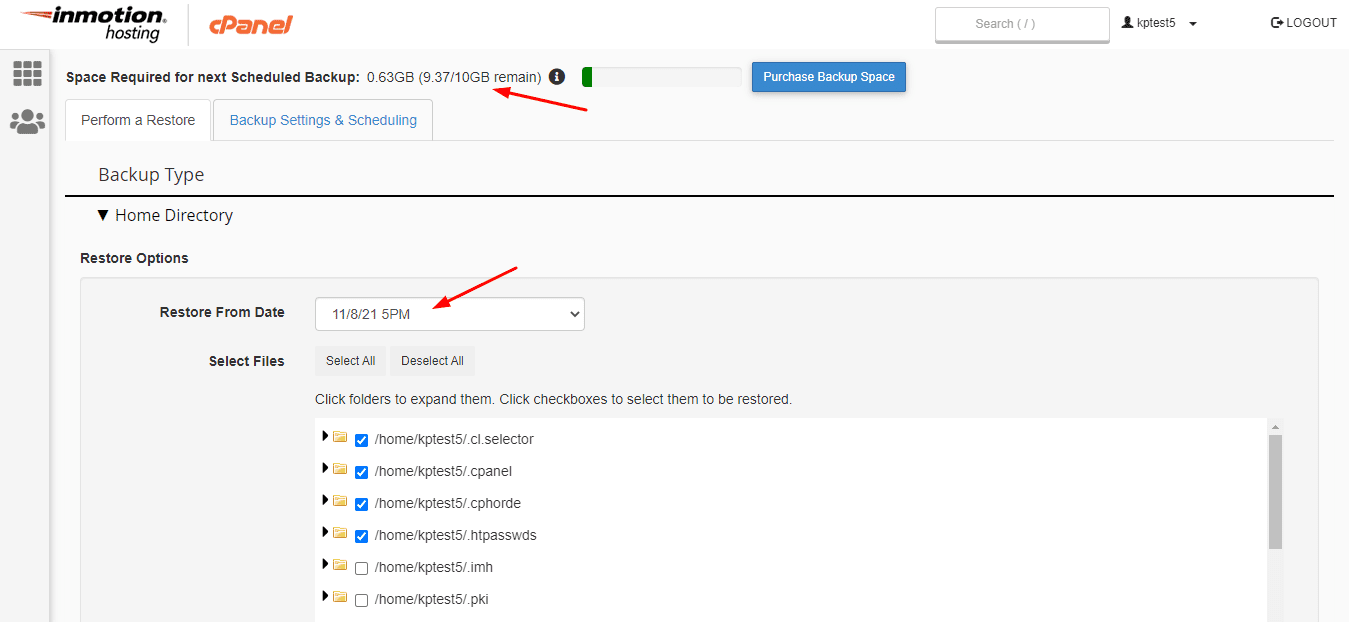Image resolution: width=1349 pixels, height=622 pixels.
Task: Uncheck the /home/kptest5/.htpasswds checkbox
Action: pos(362,536)
